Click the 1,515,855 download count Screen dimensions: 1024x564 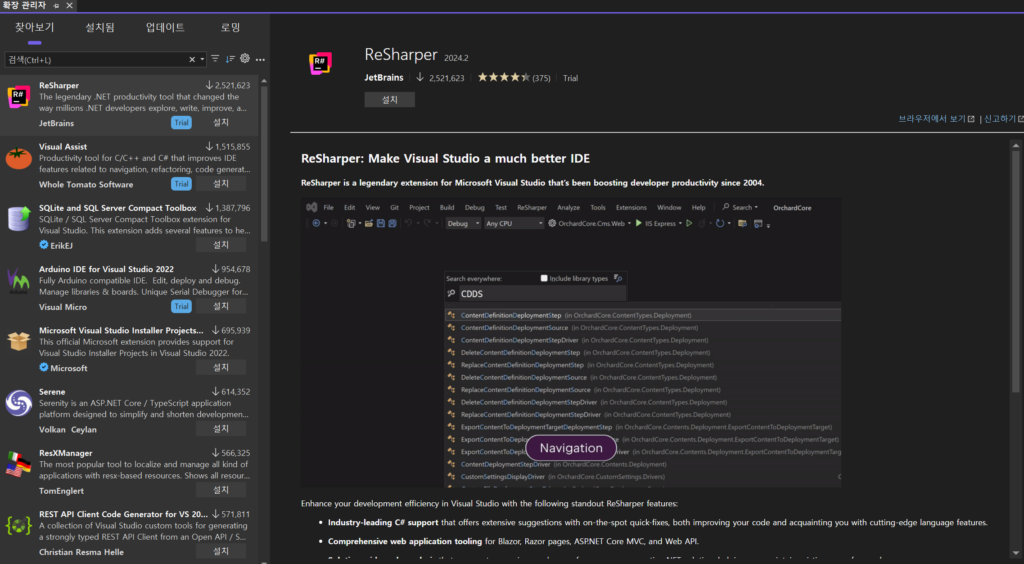pyautogui.click(x=232, y=147)
